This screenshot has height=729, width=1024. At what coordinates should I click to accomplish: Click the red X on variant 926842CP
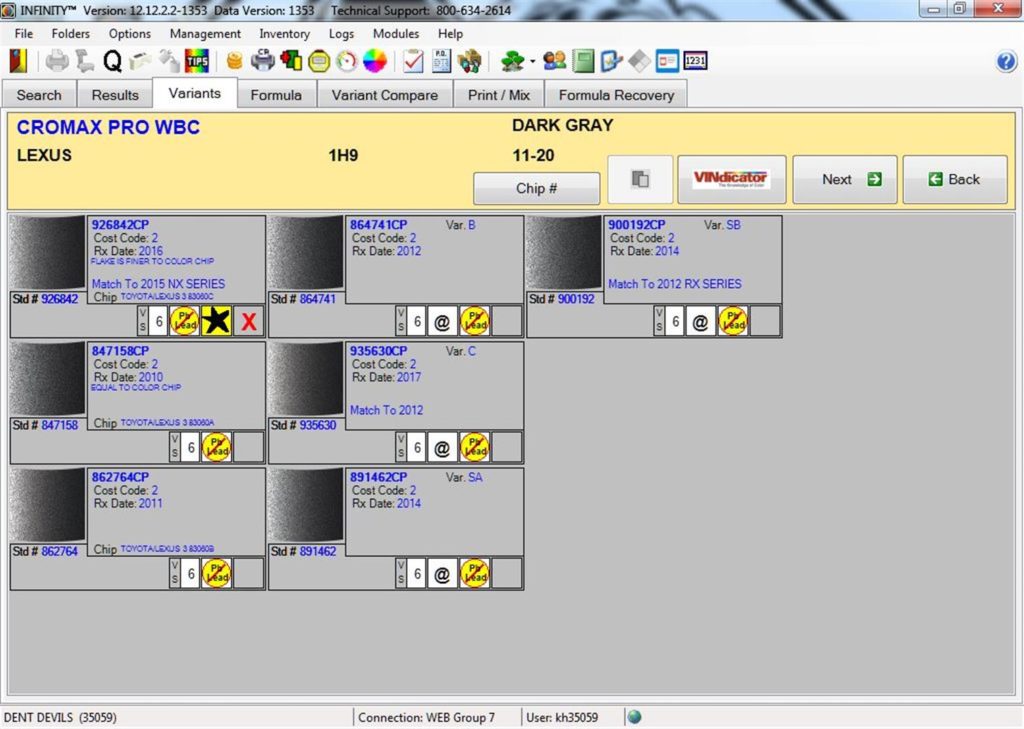pos(249,321)
